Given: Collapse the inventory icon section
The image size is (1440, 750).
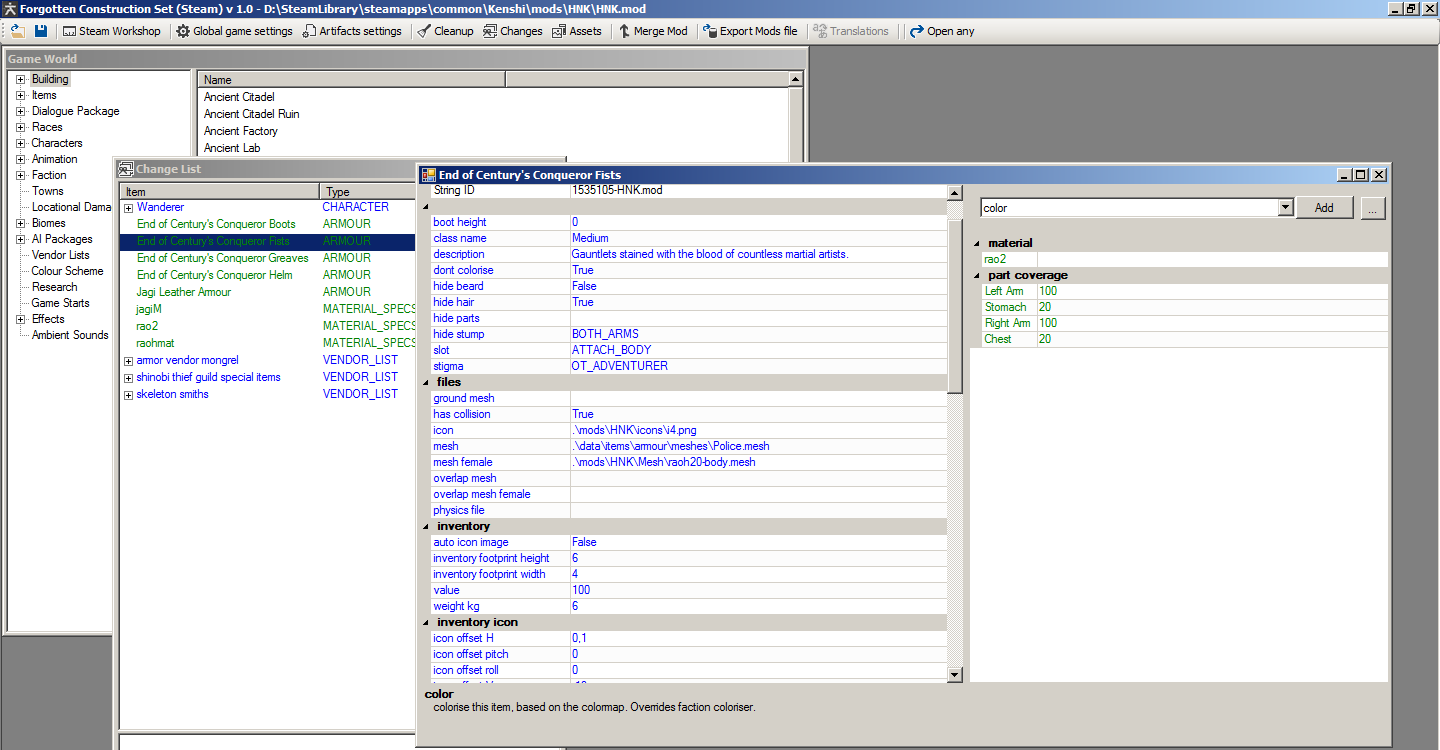Looking at the screenshot, I should (x=427, y=622).
